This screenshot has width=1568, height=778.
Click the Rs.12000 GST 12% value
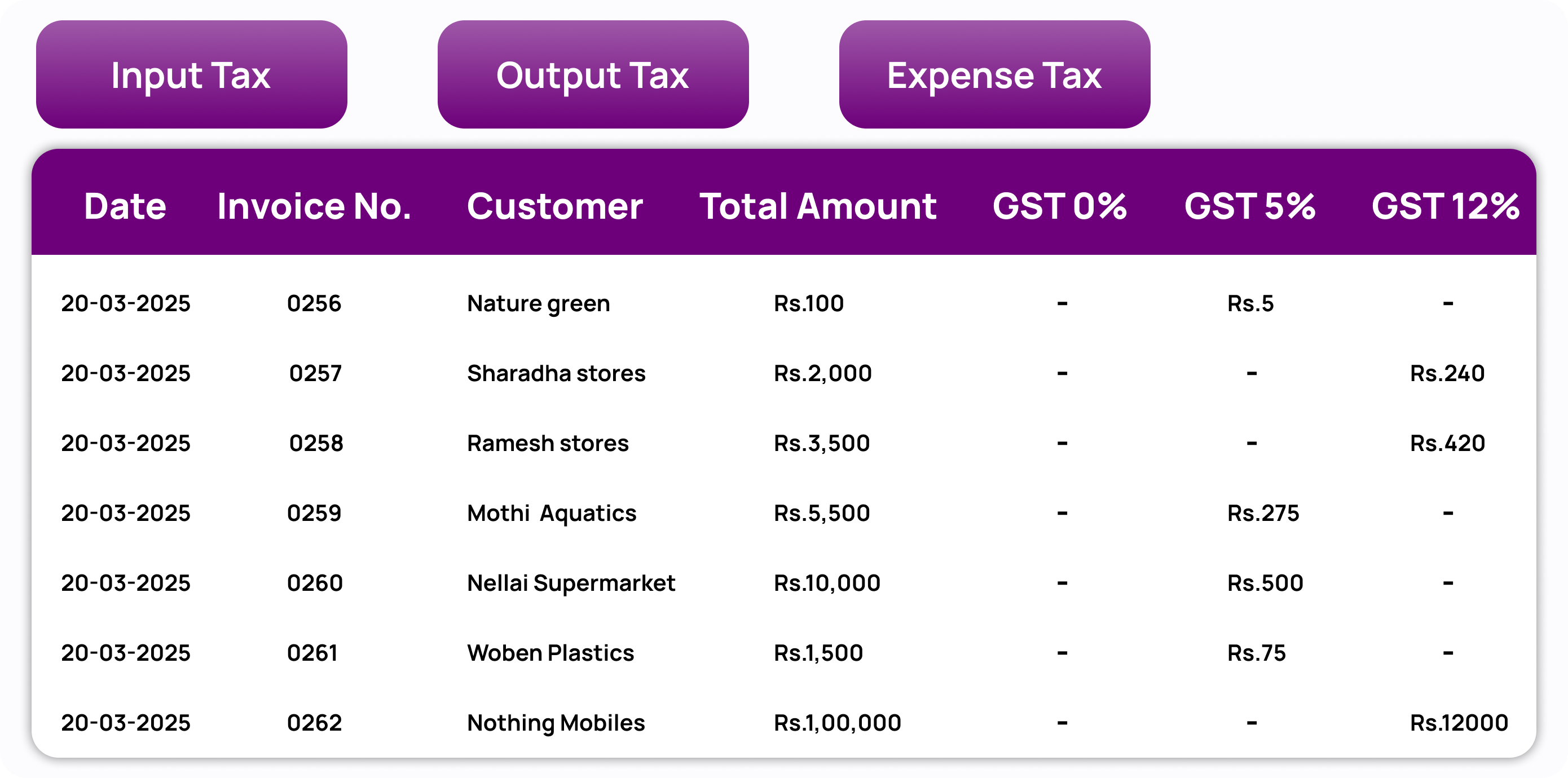point(1459,723)
